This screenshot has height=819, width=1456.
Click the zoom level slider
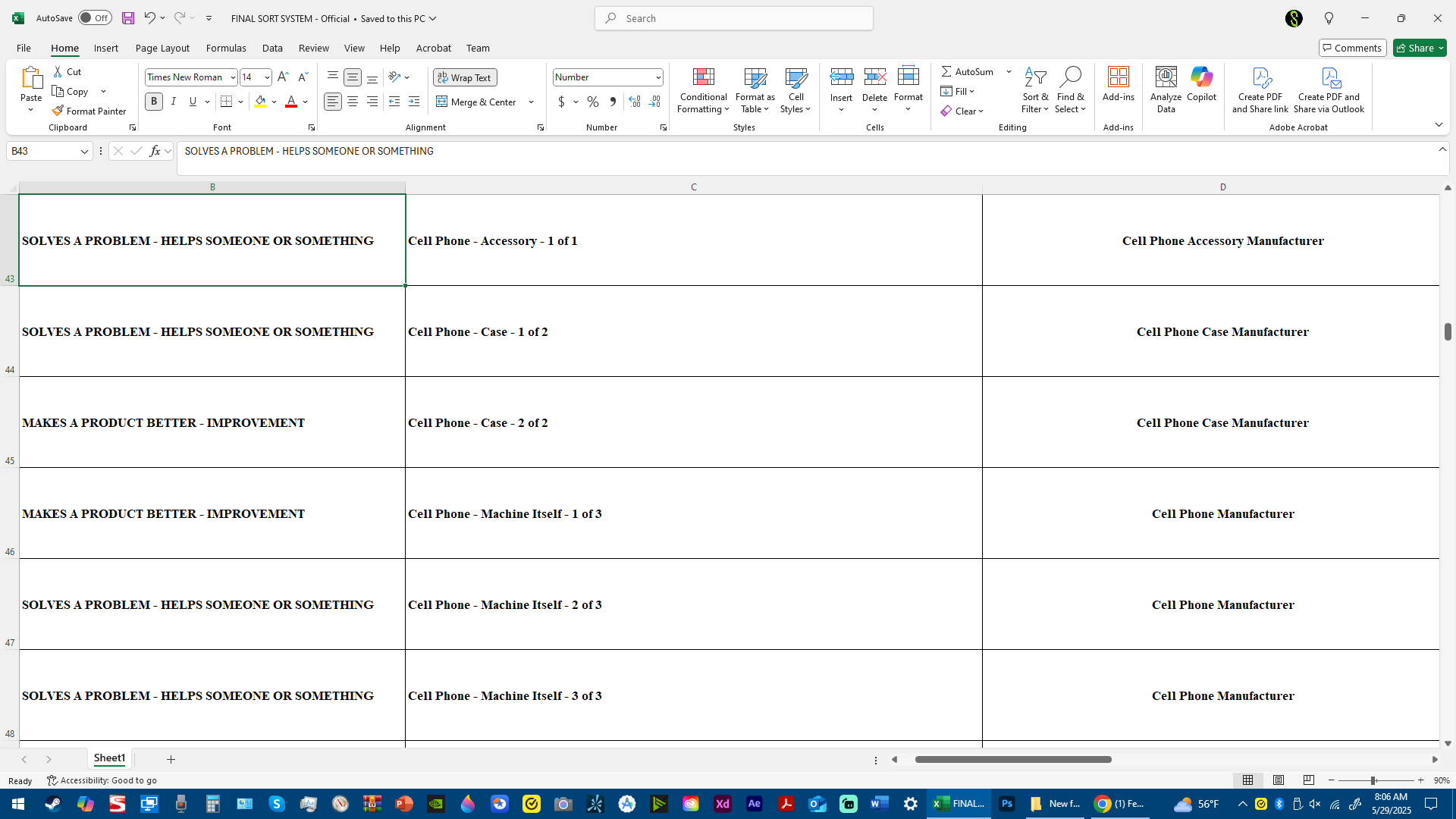1373,780
